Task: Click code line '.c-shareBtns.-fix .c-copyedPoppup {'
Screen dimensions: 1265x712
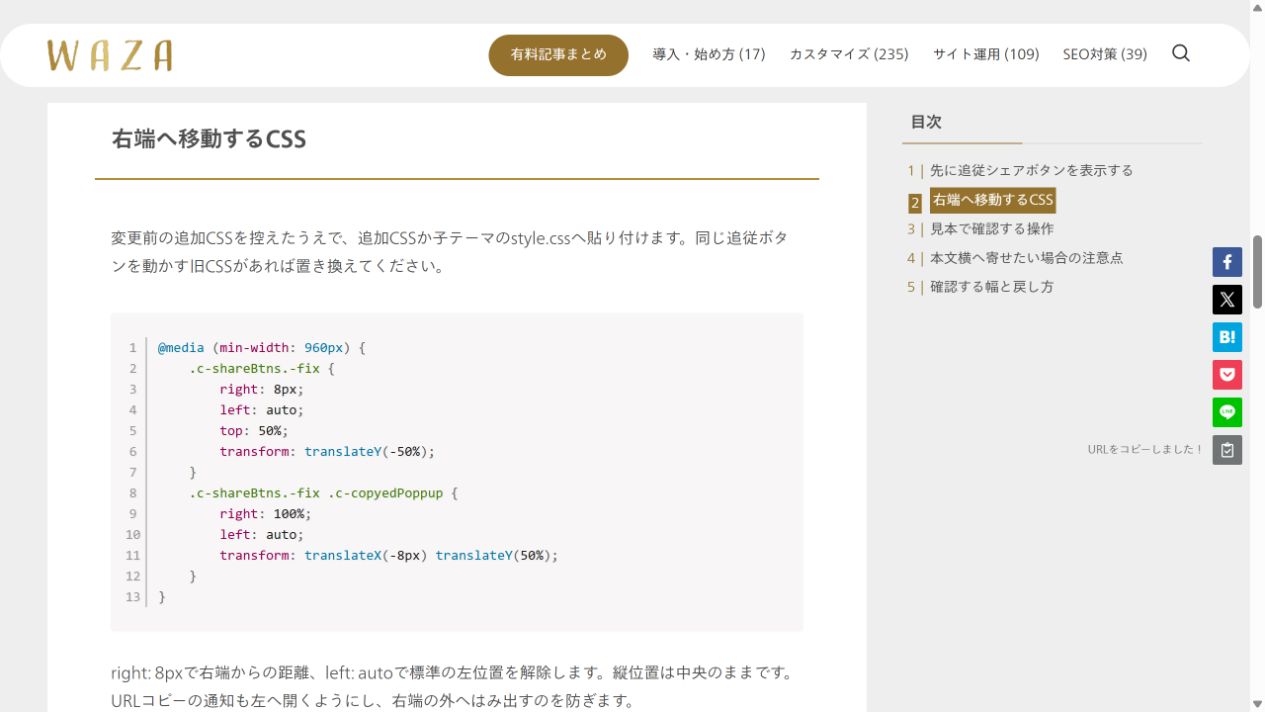Action: point(323,494)
